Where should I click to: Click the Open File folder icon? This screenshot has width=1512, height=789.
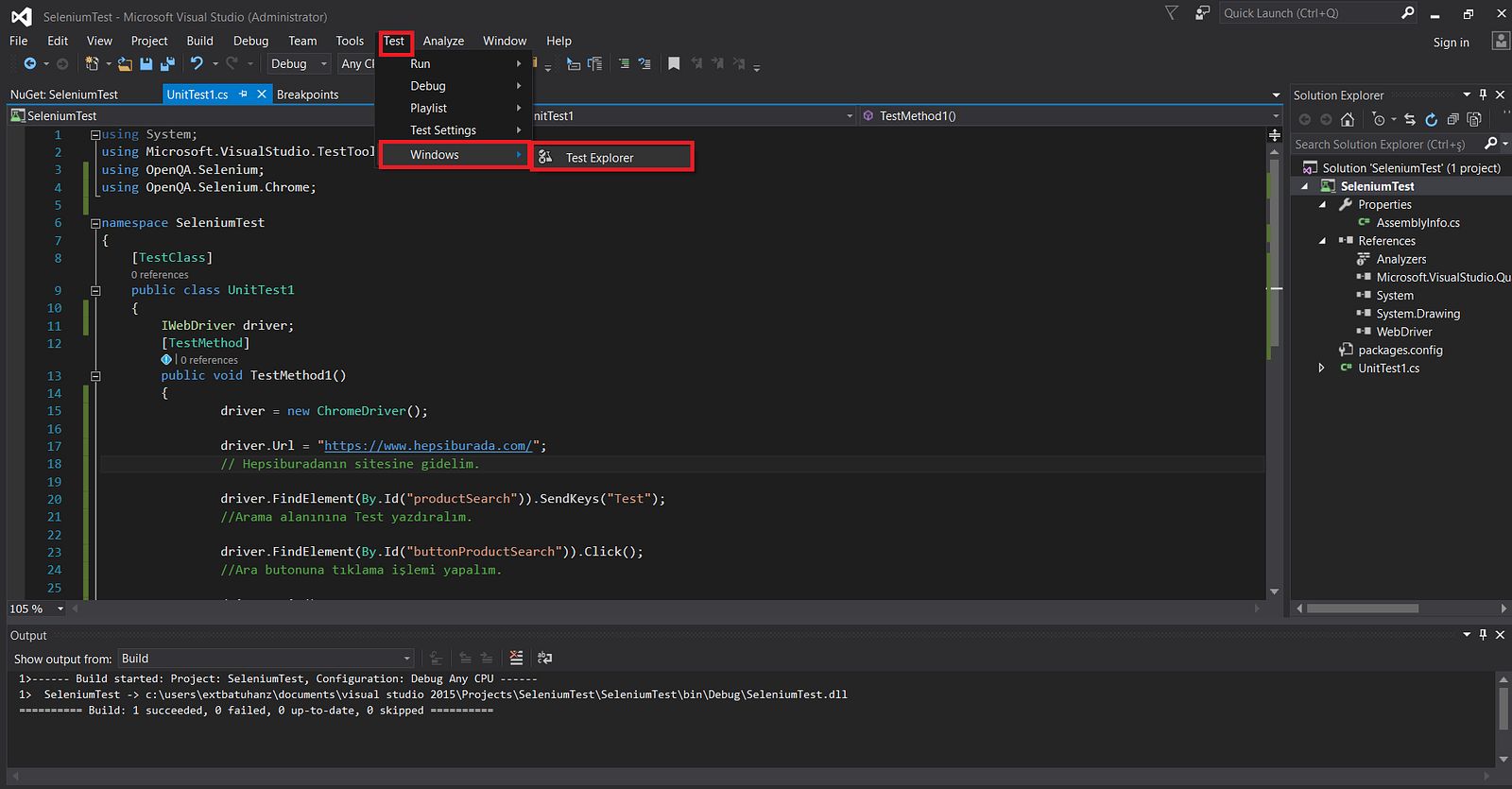[125, 63]
